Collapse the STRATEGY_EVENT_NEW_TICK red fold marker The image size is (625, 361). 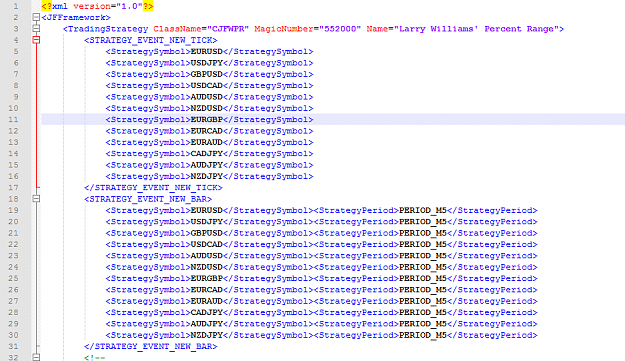pos(36,40)
